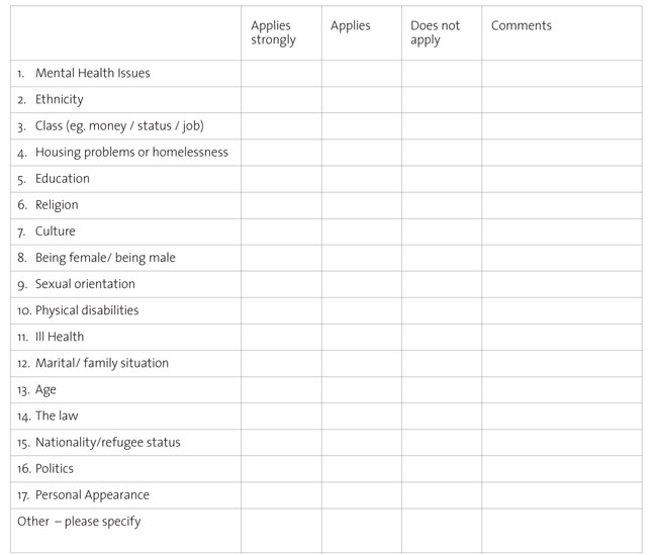Click Comments cell for Being female/ being male
This screenshot has width=657, height=555.
(561, 258)
